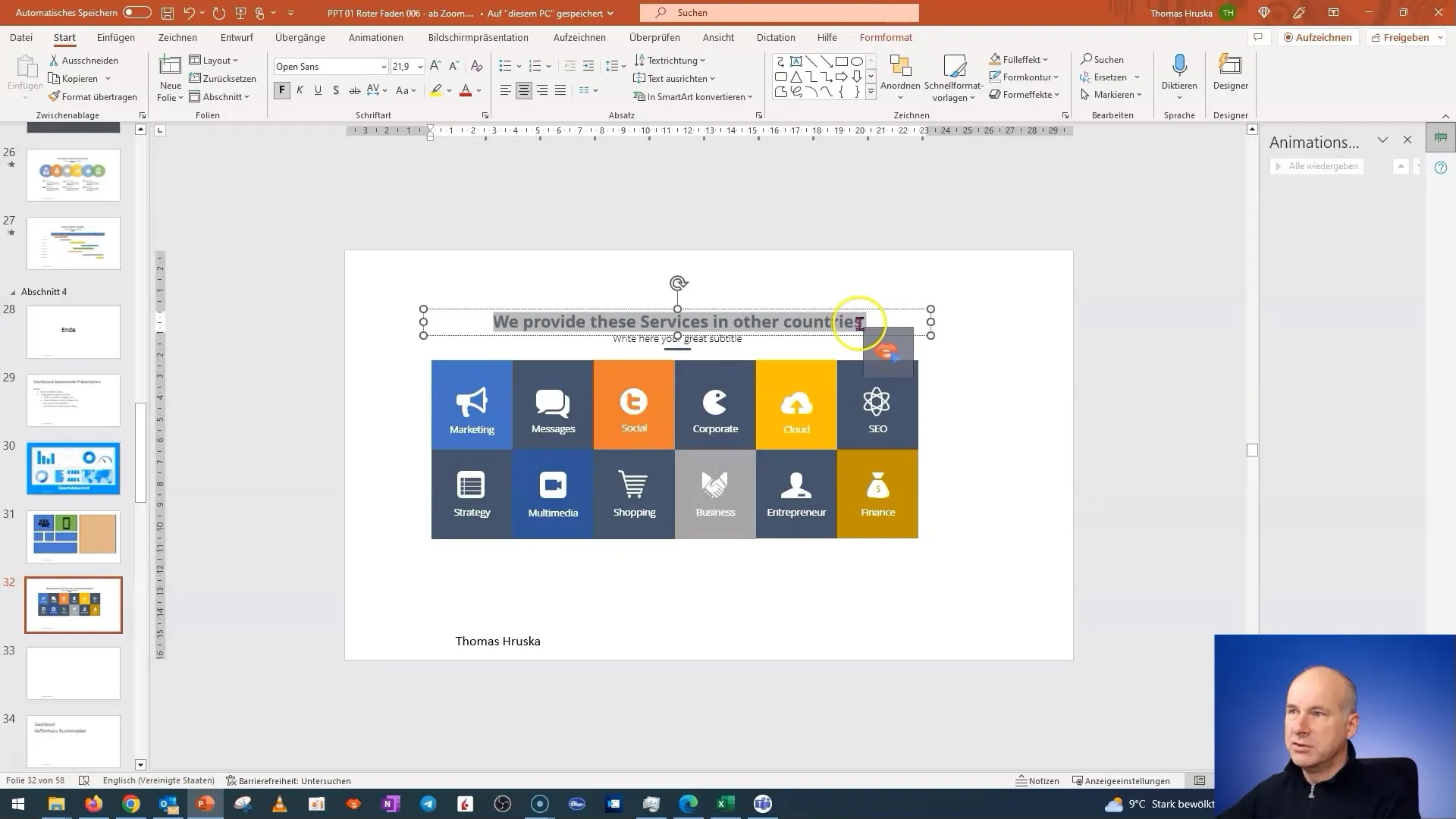Open the Start ribbon tab
This screenshot has width=1456, height=819.
tap(64, 37)
